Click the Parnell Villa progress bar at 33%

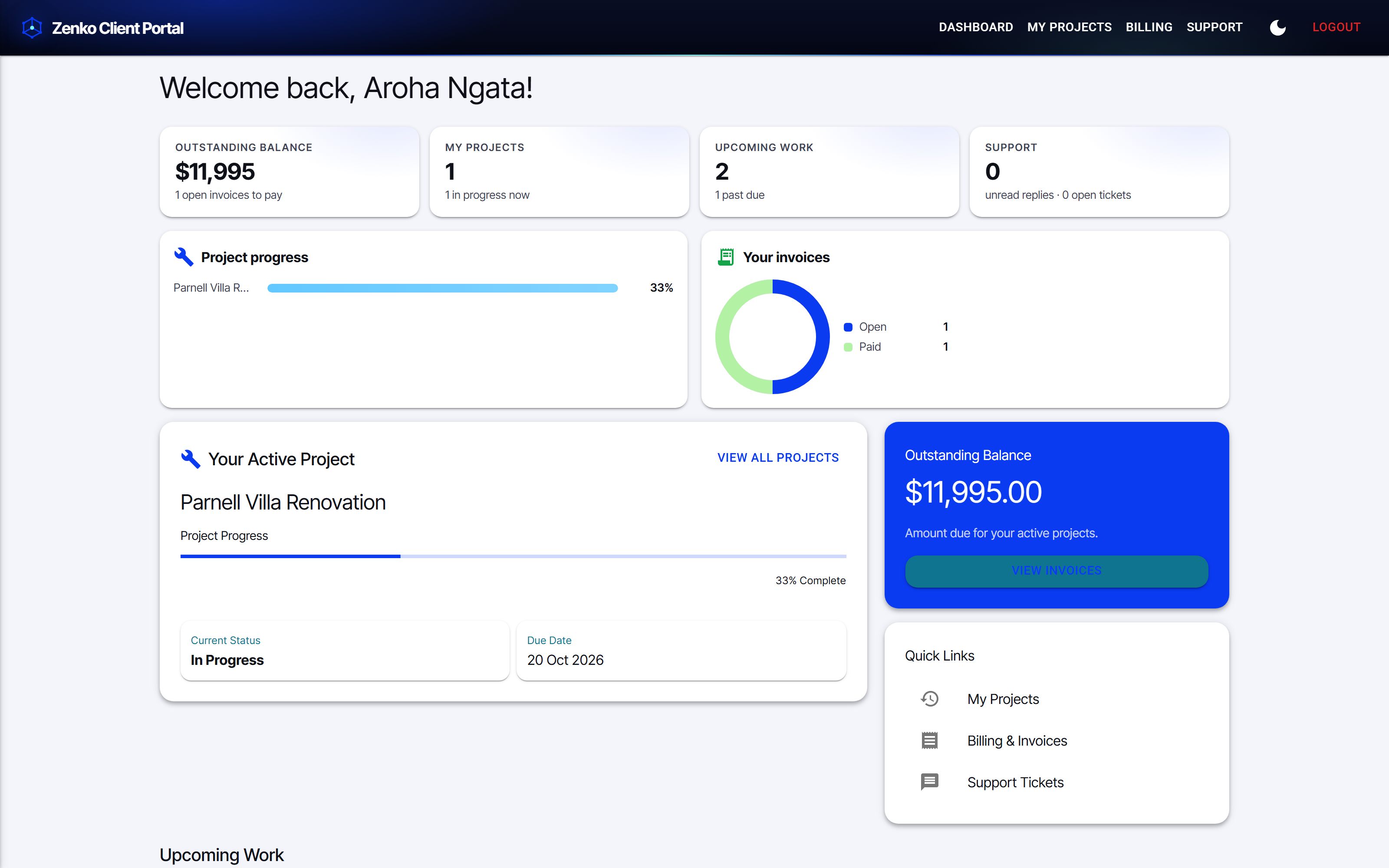point(443,288)
